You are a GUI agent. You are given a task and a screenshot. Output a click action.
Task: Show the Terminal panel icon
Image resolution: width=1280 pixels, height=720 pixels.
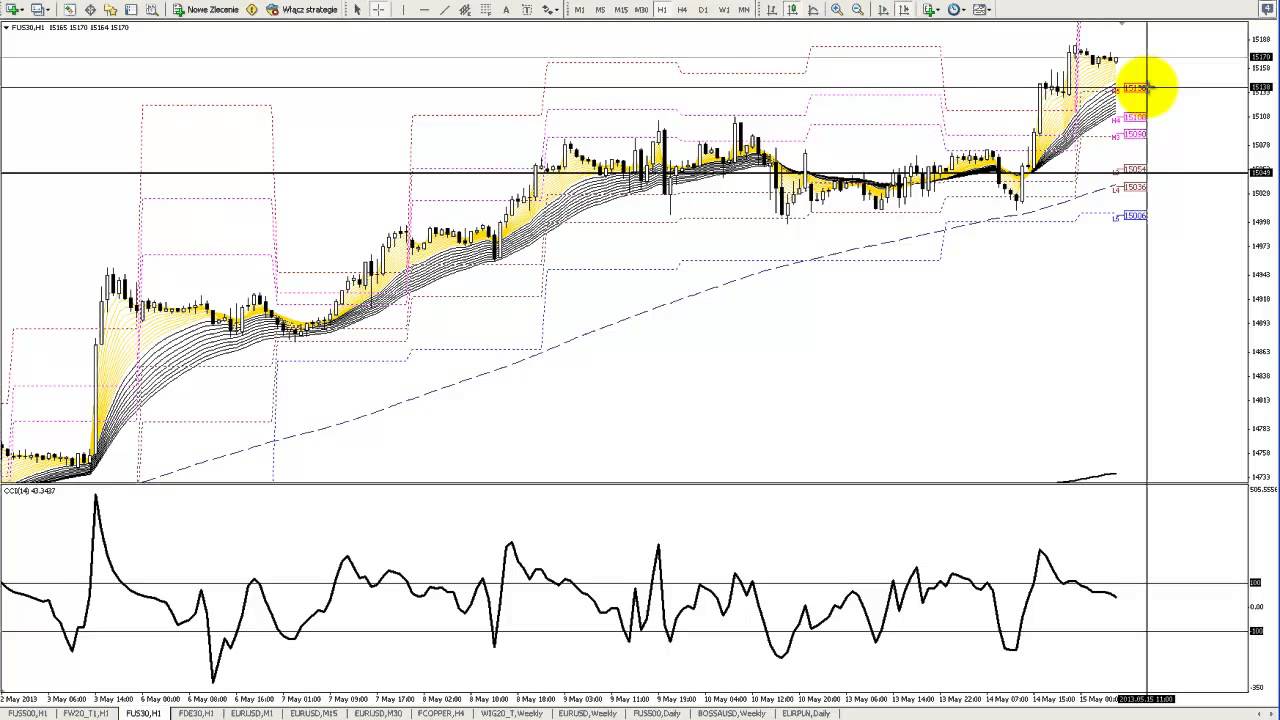point(131,9)
